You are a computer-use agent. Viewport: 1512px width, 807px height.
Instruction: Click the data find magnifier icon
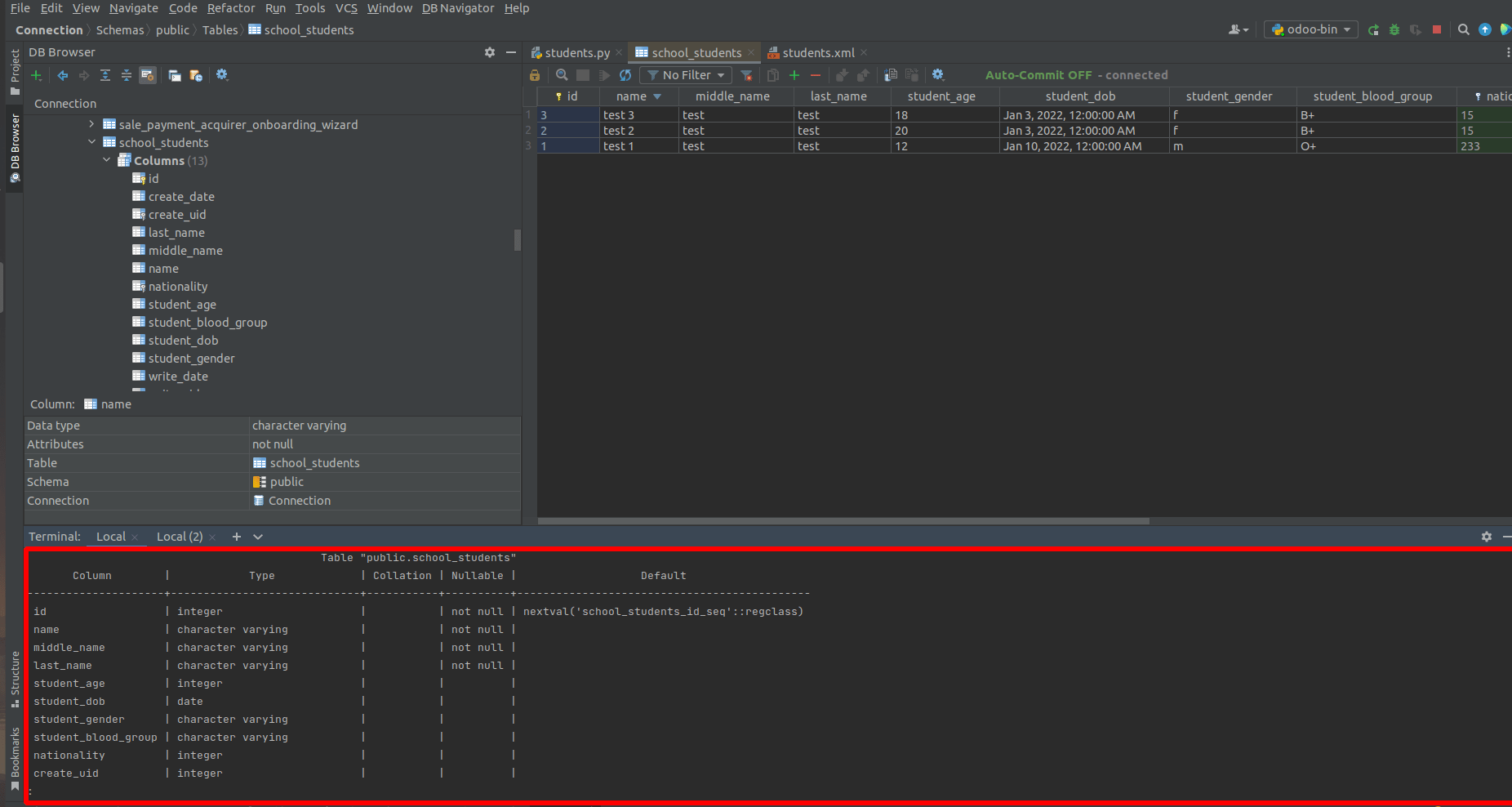562,75
